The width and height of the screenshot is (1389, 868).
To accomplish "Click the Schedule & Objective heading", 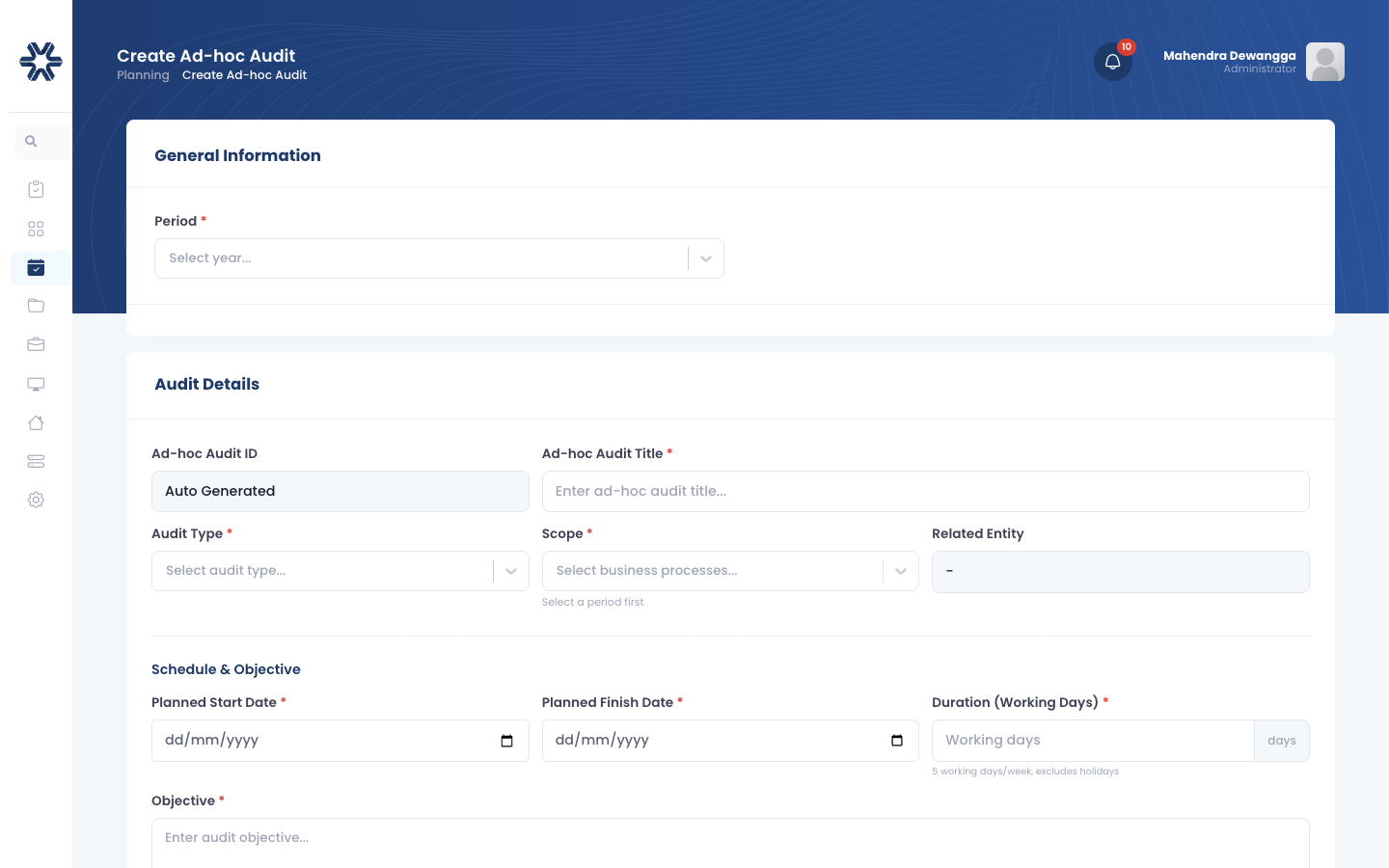I will click(226, 669).
